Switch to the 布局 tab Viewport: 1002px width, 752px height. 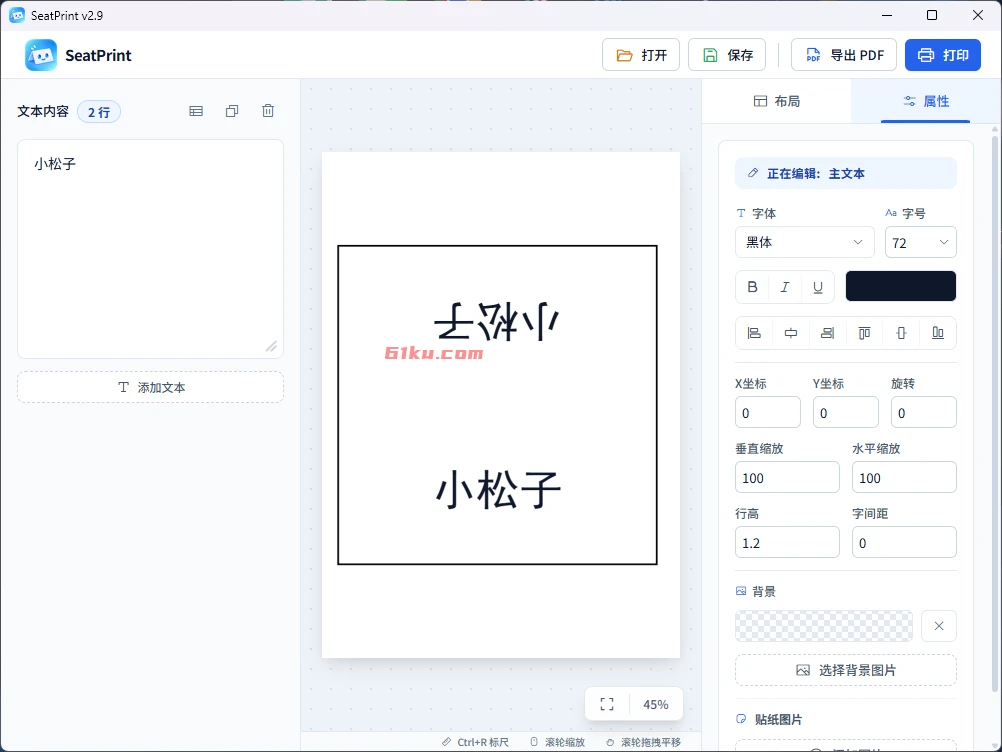(x=776, y=101)
